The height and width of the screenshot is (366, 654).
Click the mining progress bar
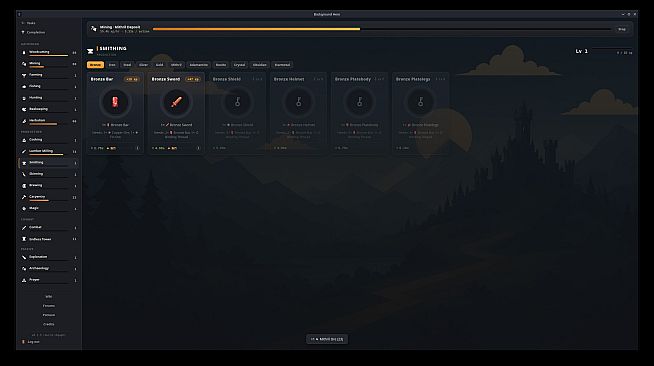[x=382, y=29]
